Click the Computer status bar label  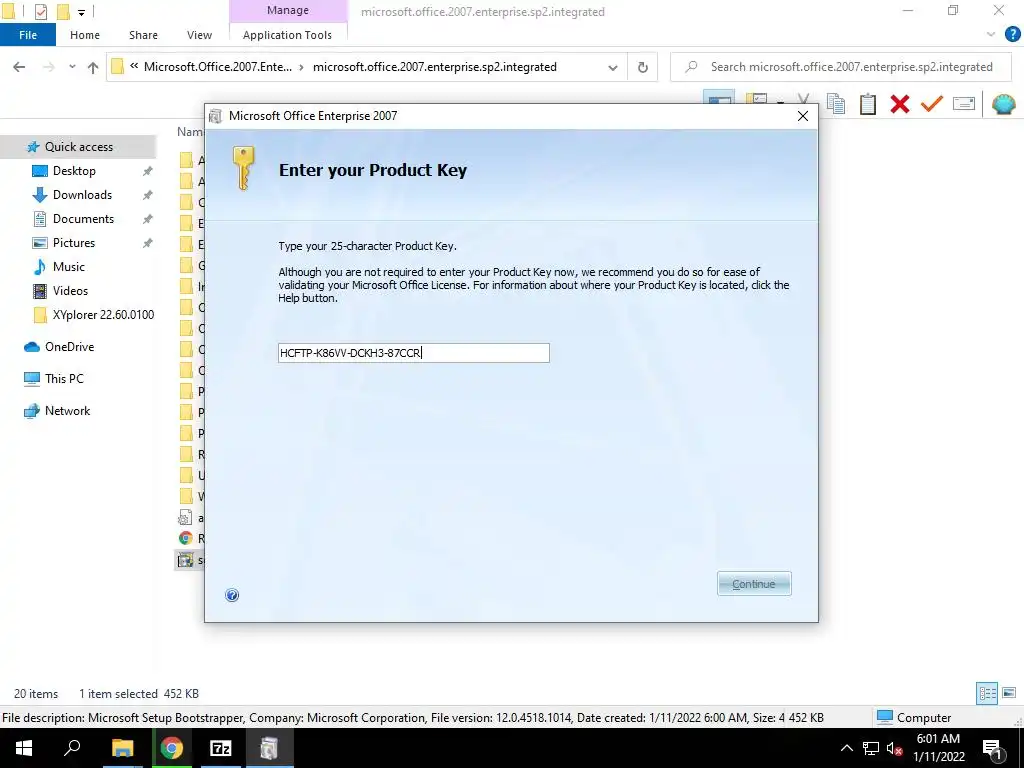[914, 718]
